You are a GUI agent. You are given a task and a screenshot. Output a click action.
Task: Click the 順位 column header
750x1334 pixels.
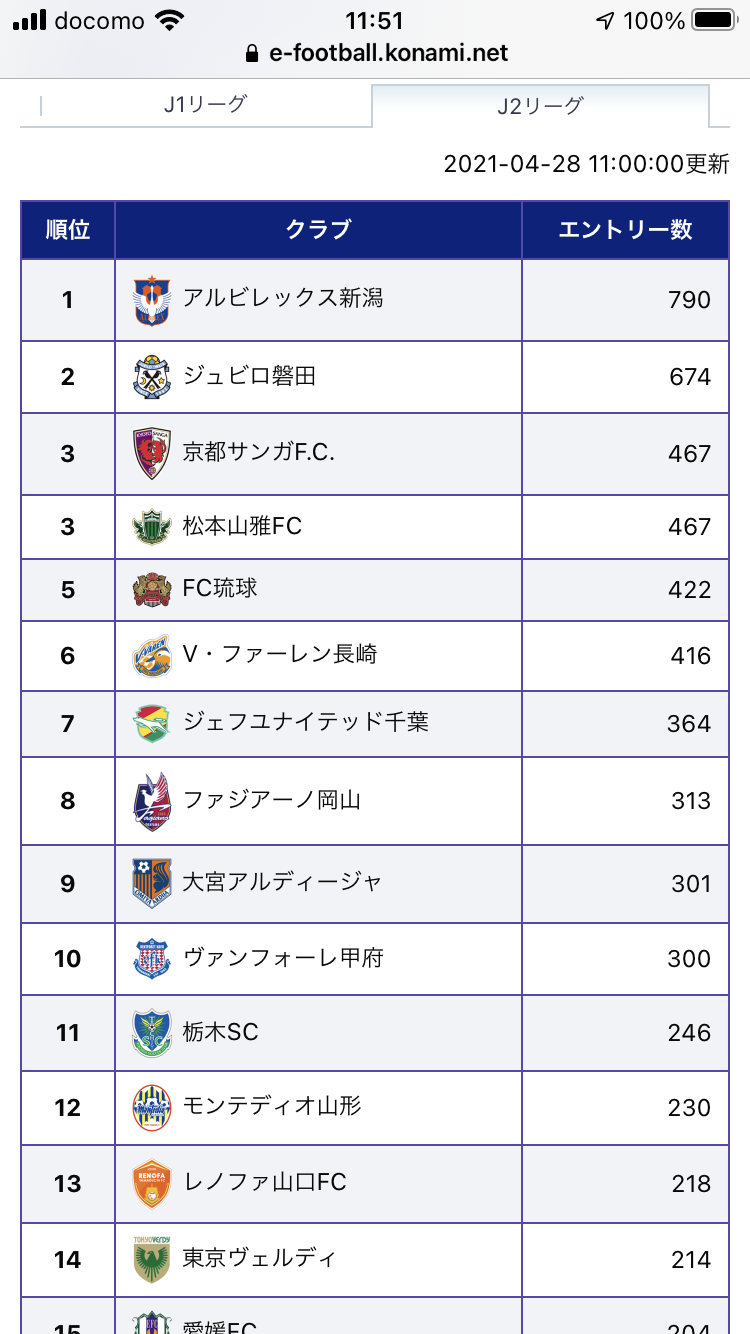tap(68, 230)
